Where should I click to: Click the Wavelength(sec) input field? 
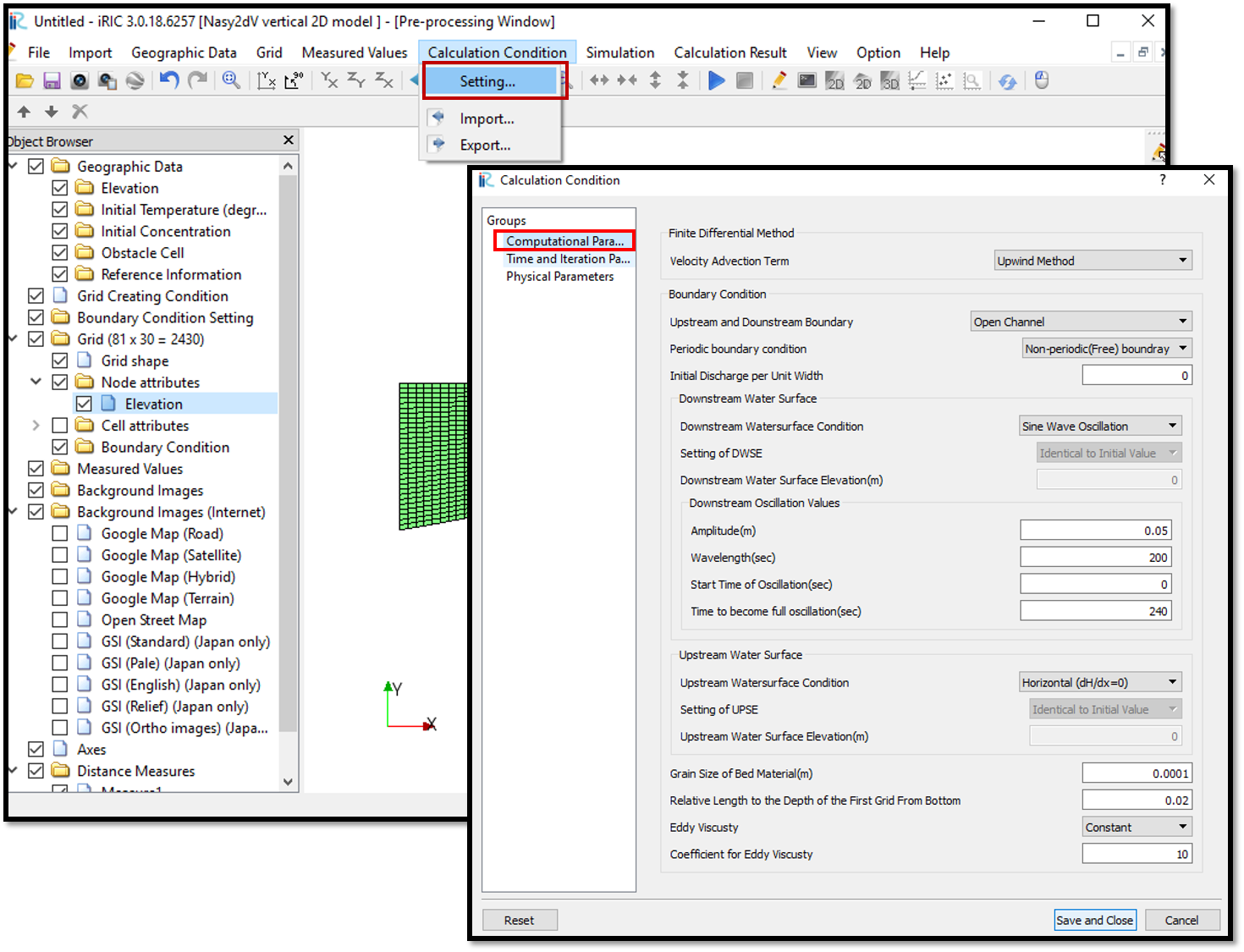(x=1096, y=558)
